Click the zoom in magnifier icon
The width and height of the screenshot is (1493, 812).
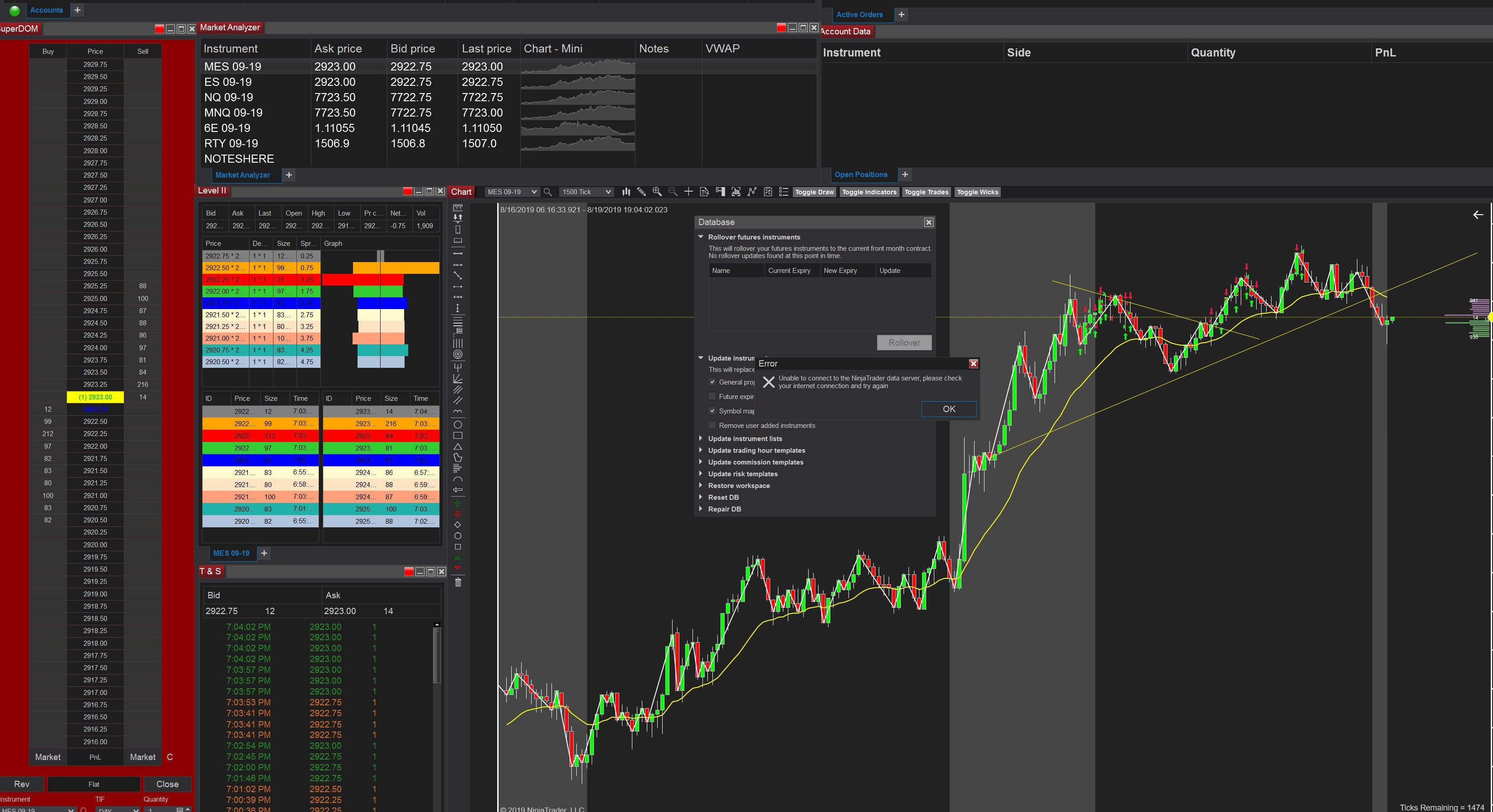tap(657, 192)
